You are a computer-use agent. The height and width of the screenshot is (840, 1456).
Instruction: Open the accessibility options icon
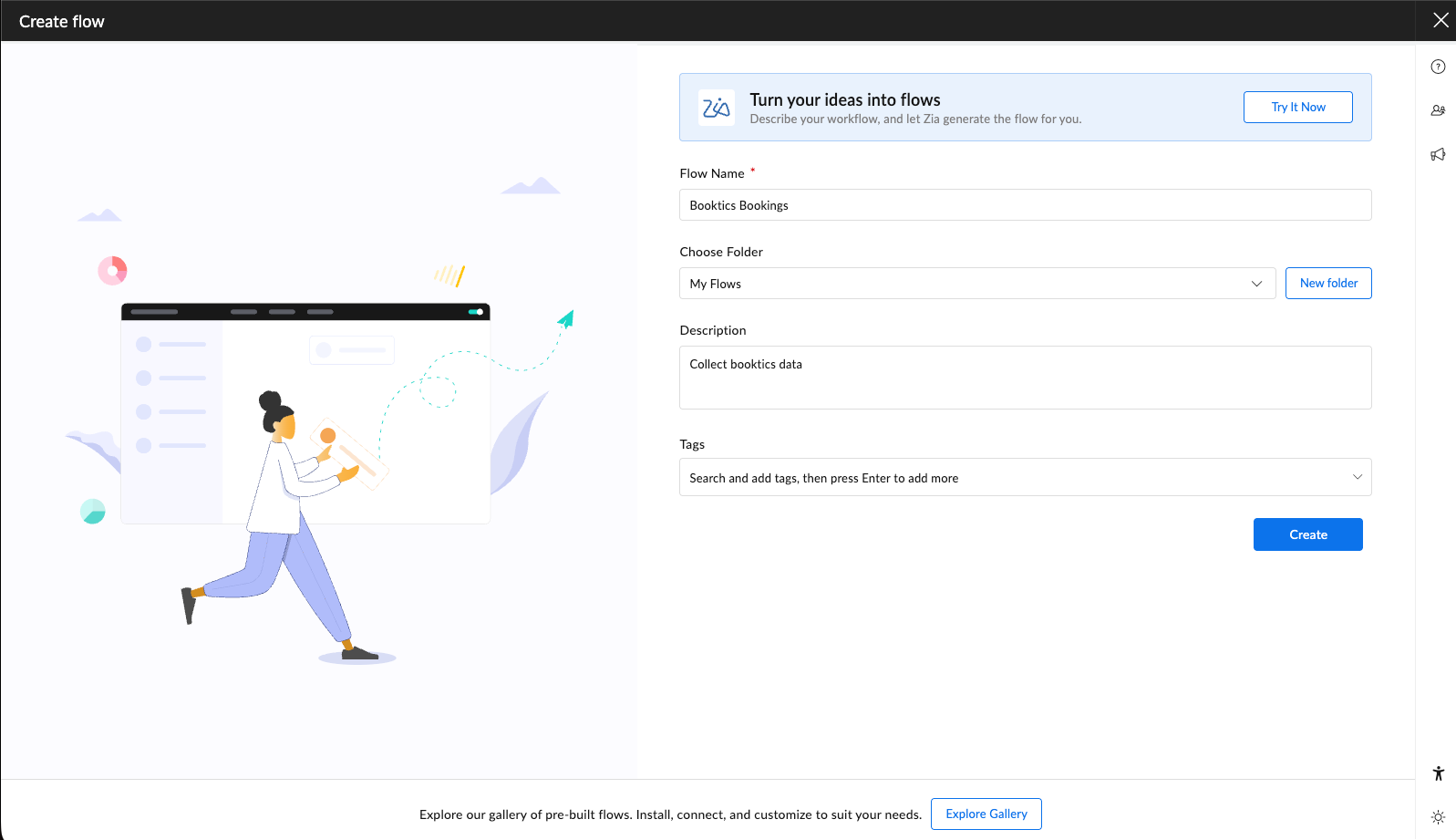(x=1438, y=773)
